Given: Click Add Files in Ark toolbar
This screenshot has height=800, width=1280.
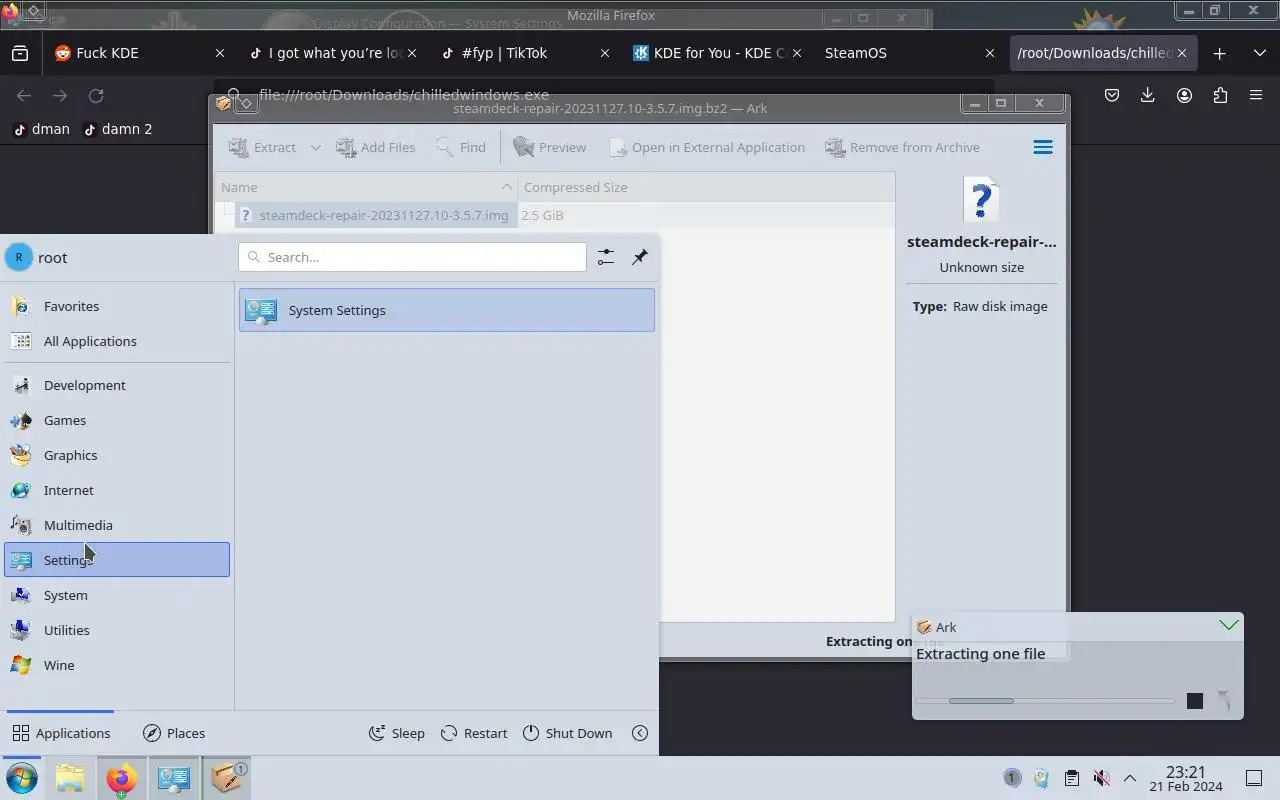Looking at the screenshot, I should (376, 147).
